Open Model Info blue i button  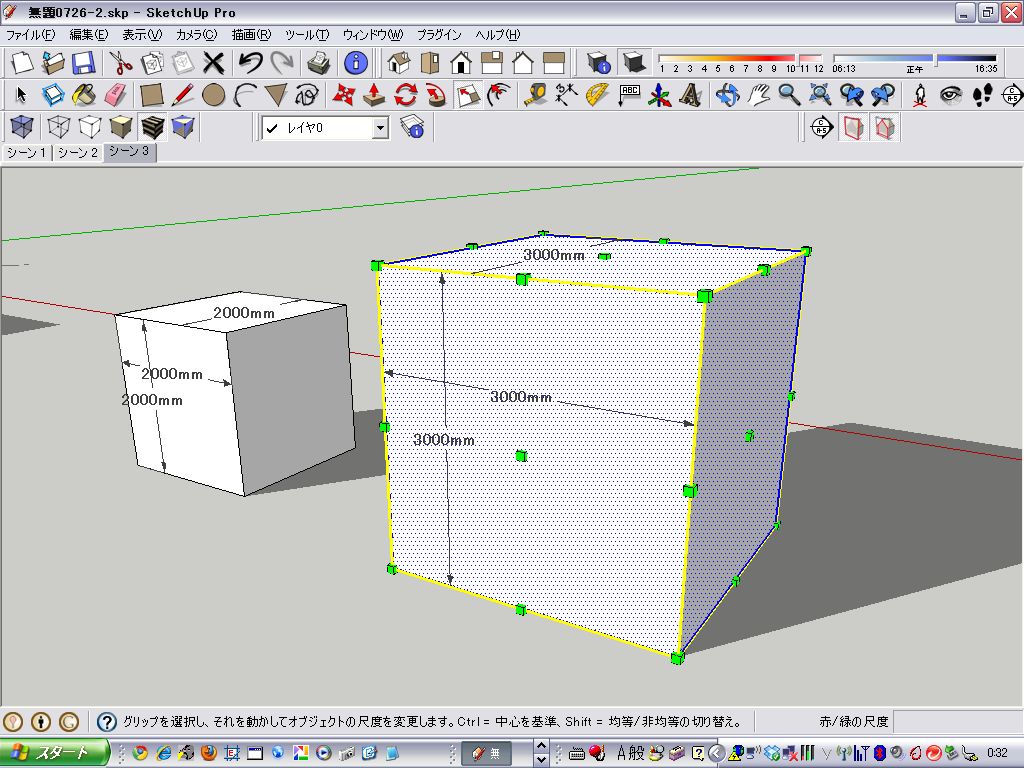coord(356,63)
